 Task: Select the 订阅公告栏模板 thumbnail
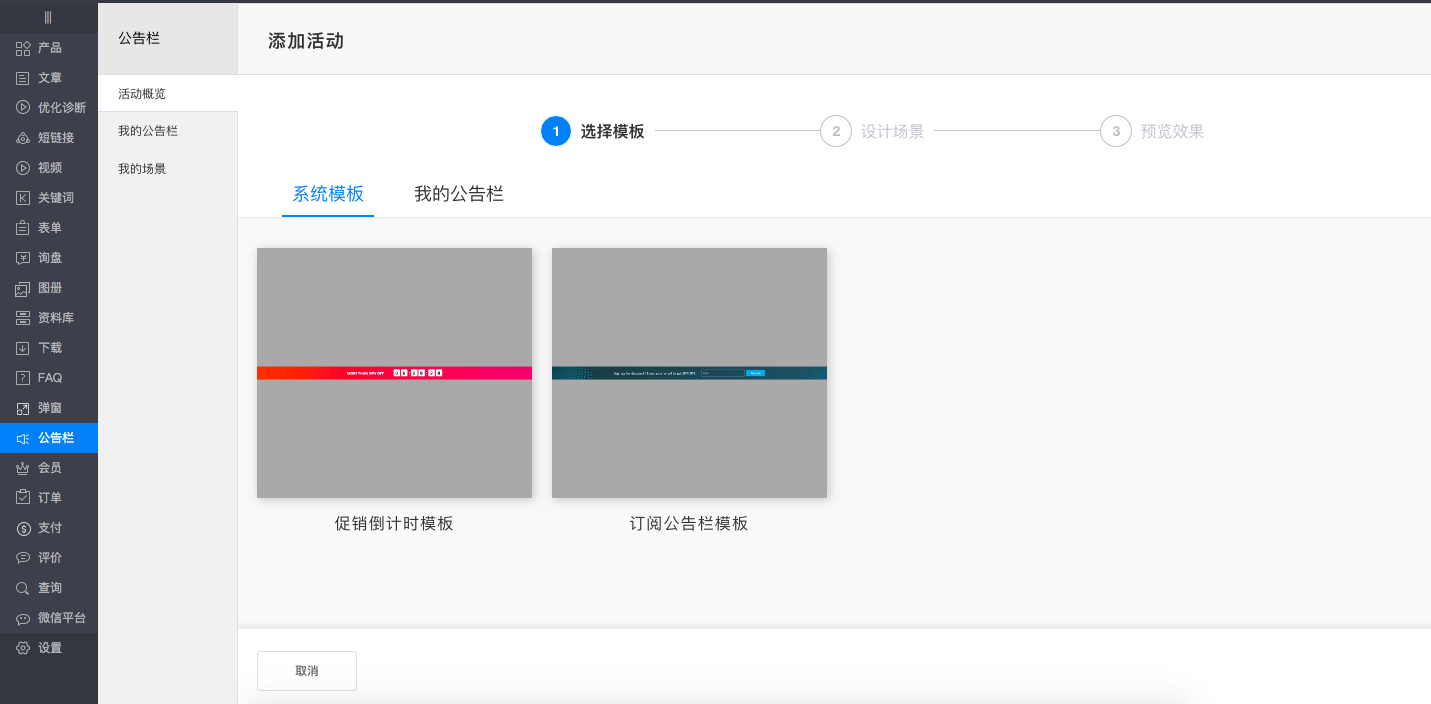click(689, 373)
